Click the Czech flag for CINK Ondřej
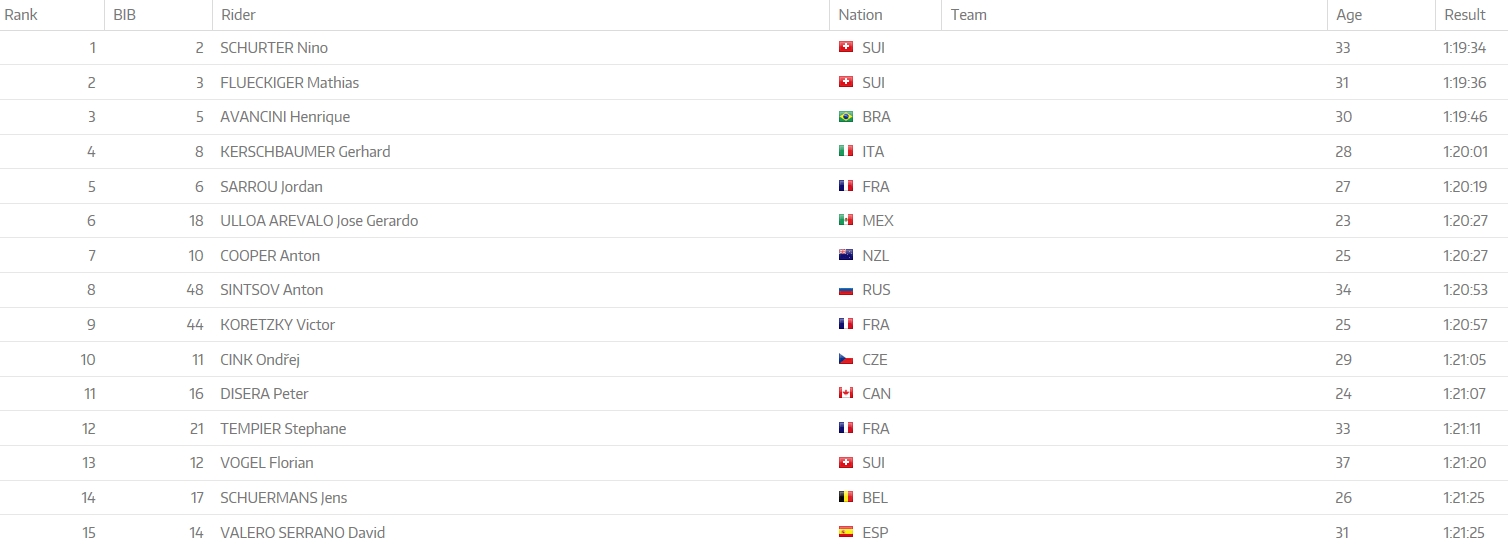 845,360
